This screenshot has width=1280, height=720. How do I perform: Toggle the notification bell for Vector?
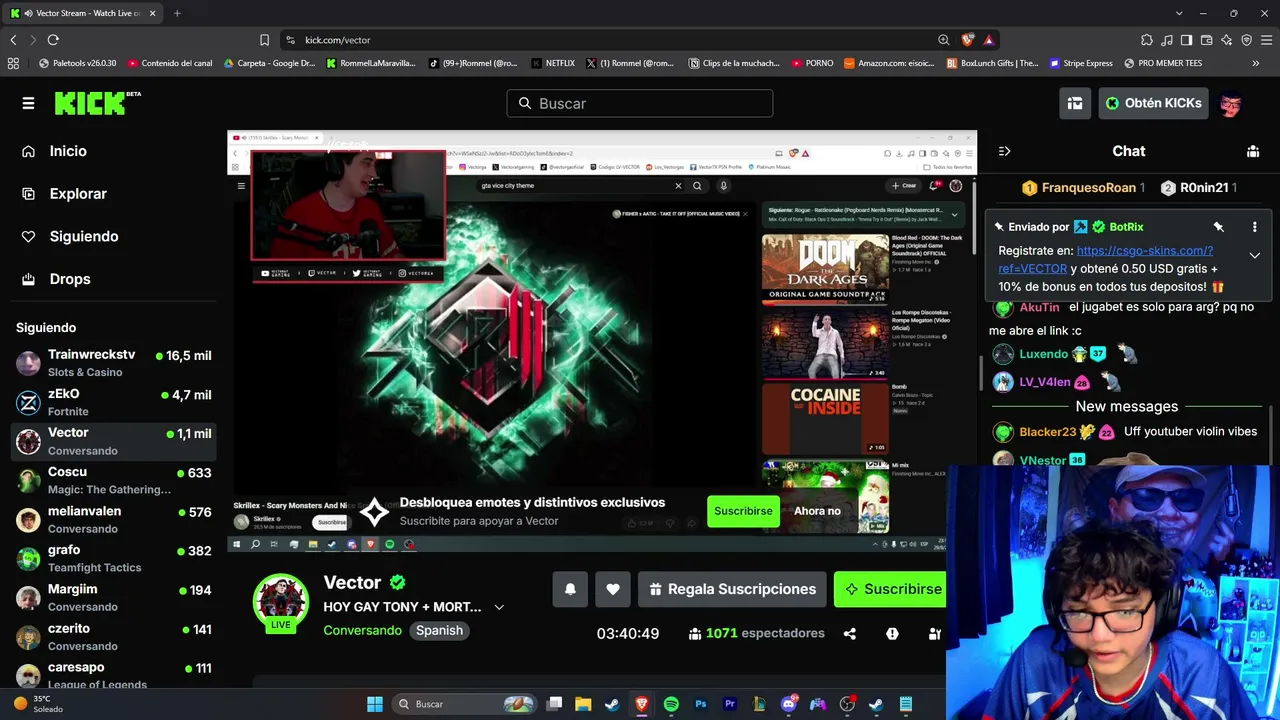click(x=570, y=589)
